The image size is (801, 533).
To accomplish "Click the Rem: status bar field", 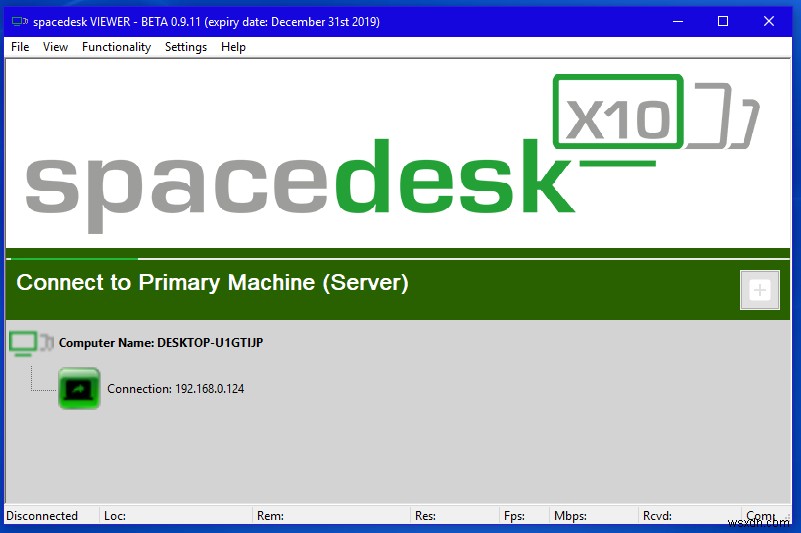I will [332, 516].
